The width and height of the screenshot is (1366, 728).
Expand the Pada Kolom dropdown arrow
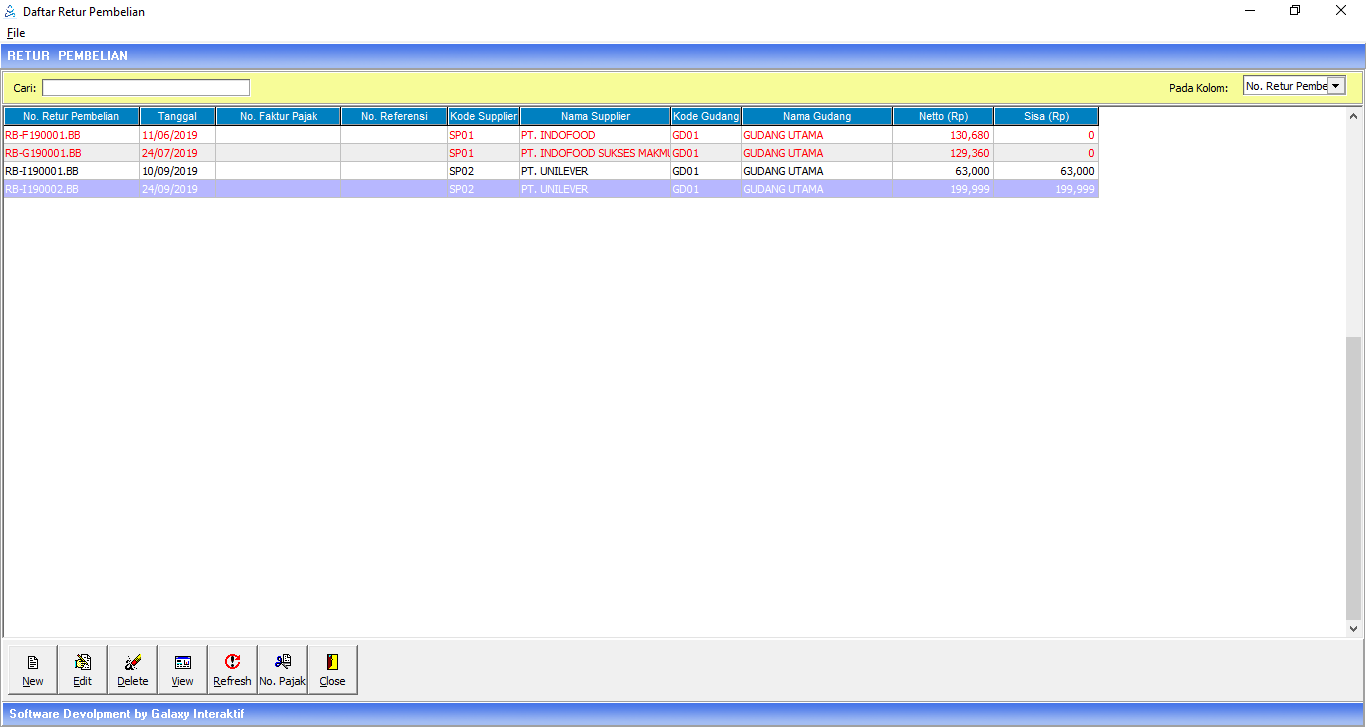coord(1335,87)
